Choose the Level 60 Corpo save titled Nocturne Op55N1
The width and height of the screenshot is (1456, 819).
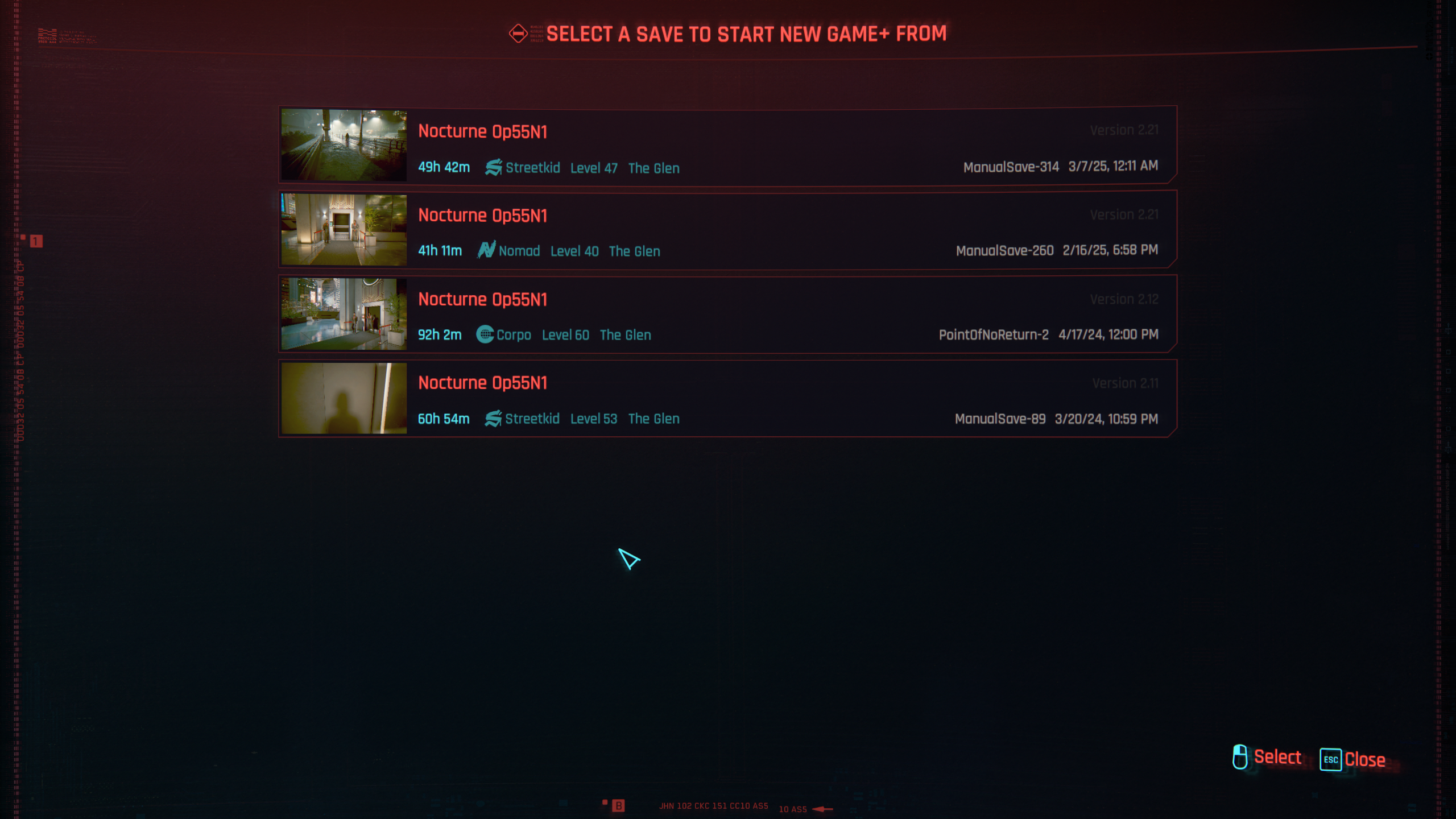point(727,313)
